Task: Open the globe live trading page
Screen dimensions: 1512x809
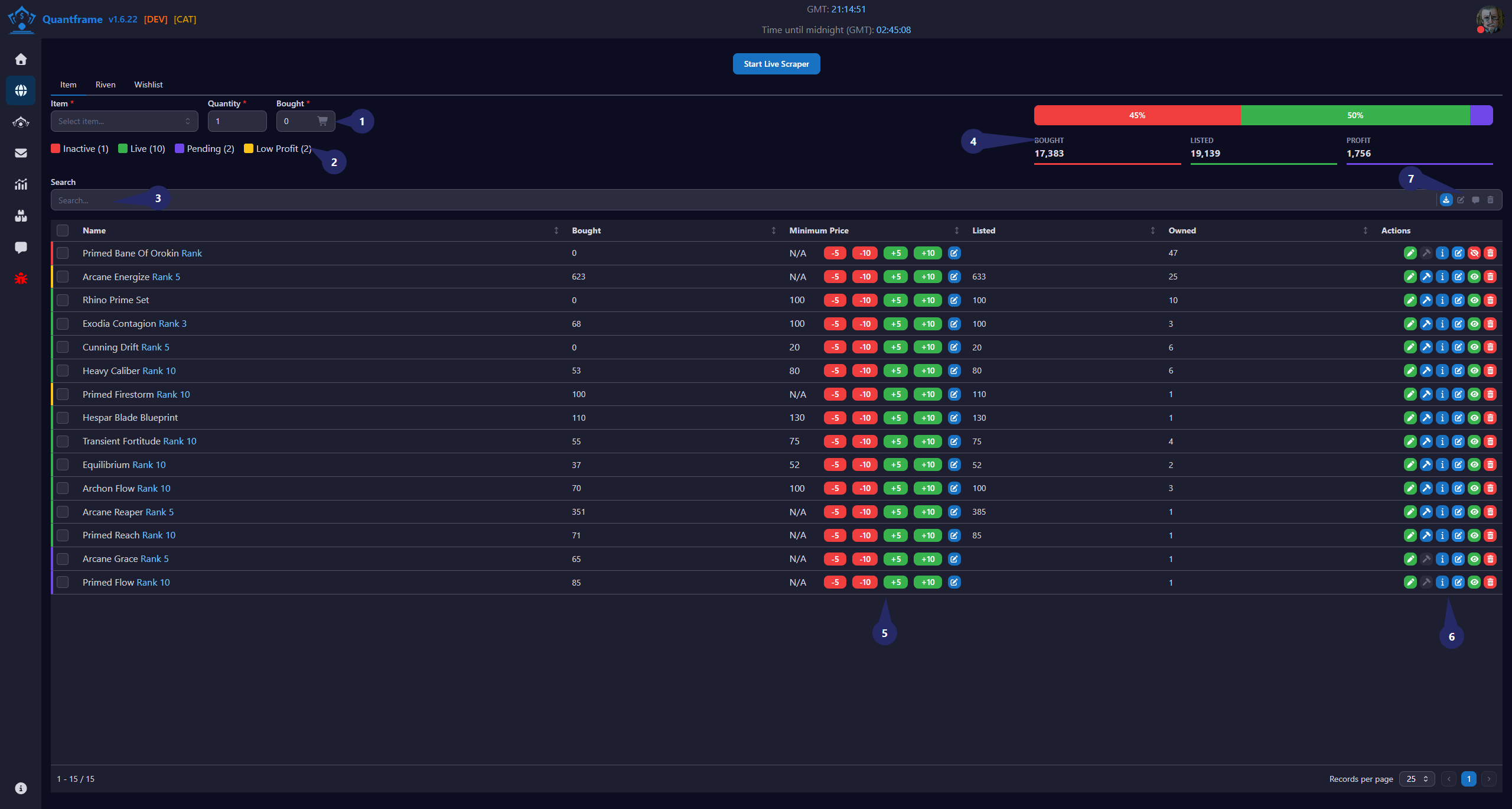Action: 21,90
